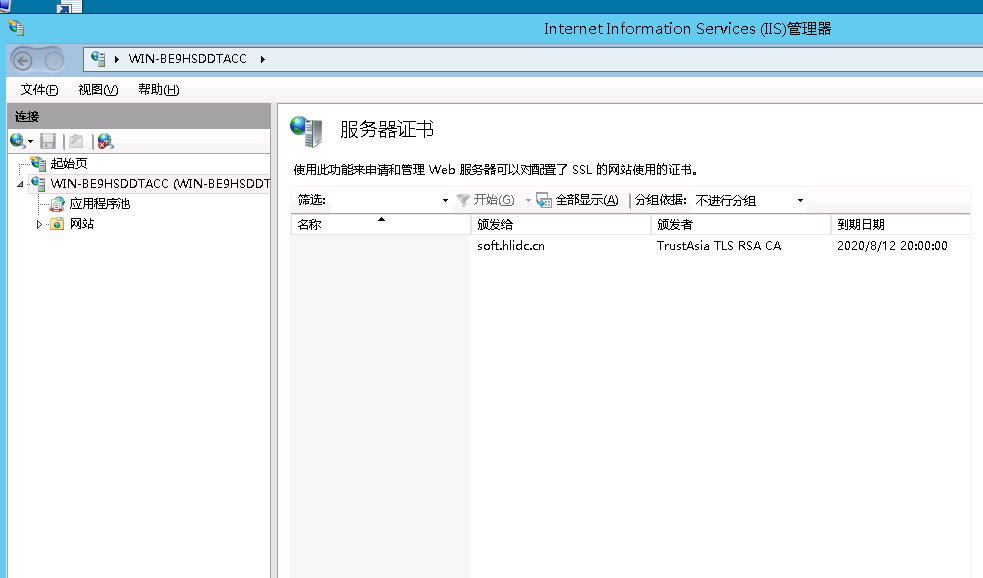Select the 应用程序池 application pools node
983x578 pixels.
99,204
